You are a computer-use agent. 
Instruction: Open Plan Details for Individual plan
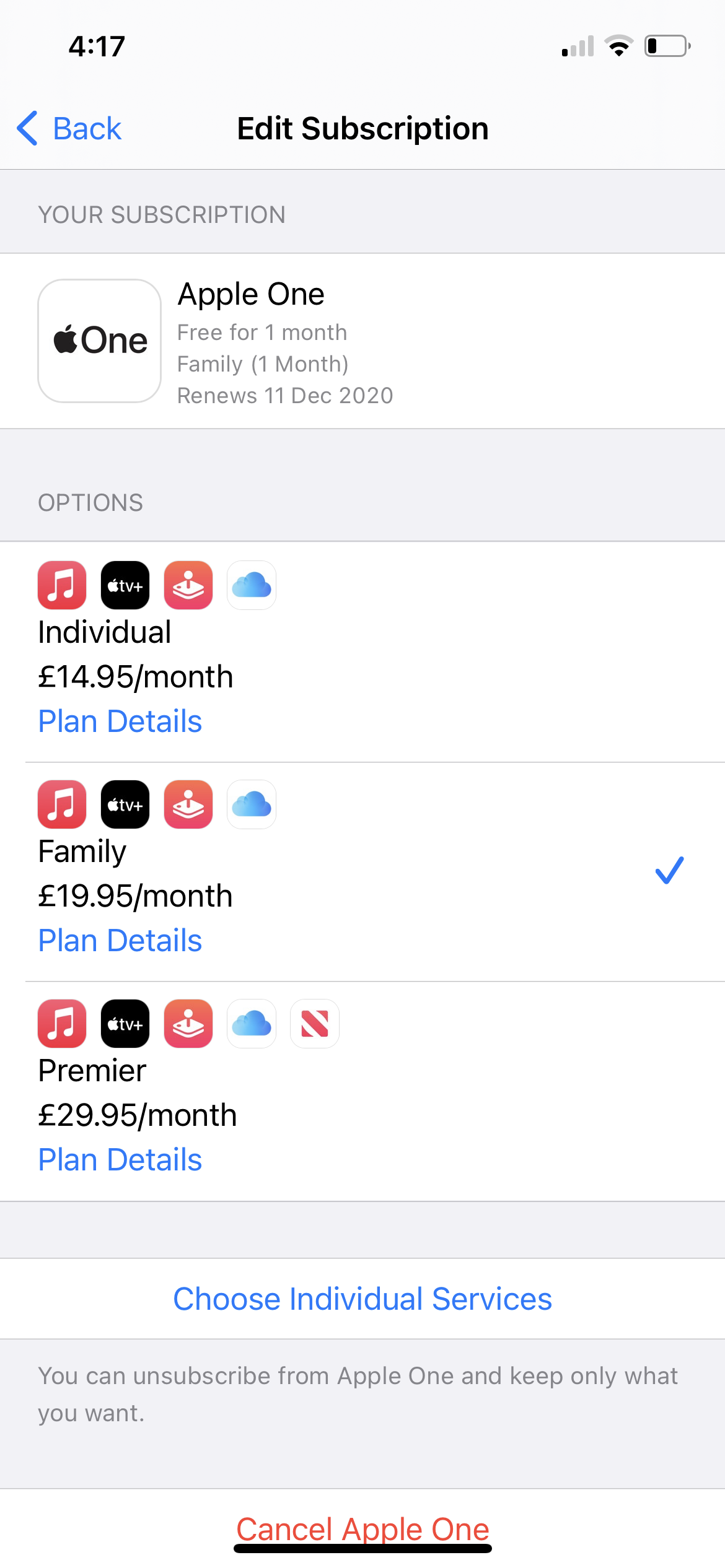tap(120, 721)
